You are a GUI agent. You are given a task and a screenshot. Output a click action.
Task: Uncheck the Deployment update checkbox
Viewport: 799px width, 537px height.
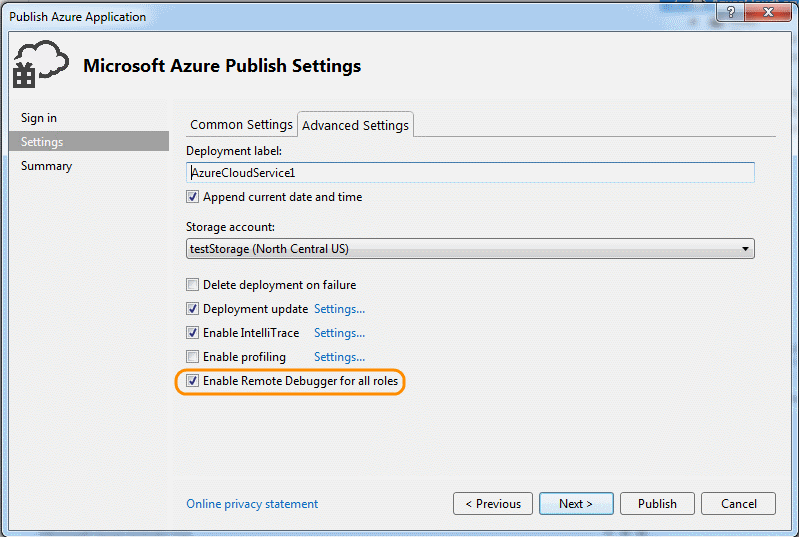pyautogui.click(x=192, y=309)
